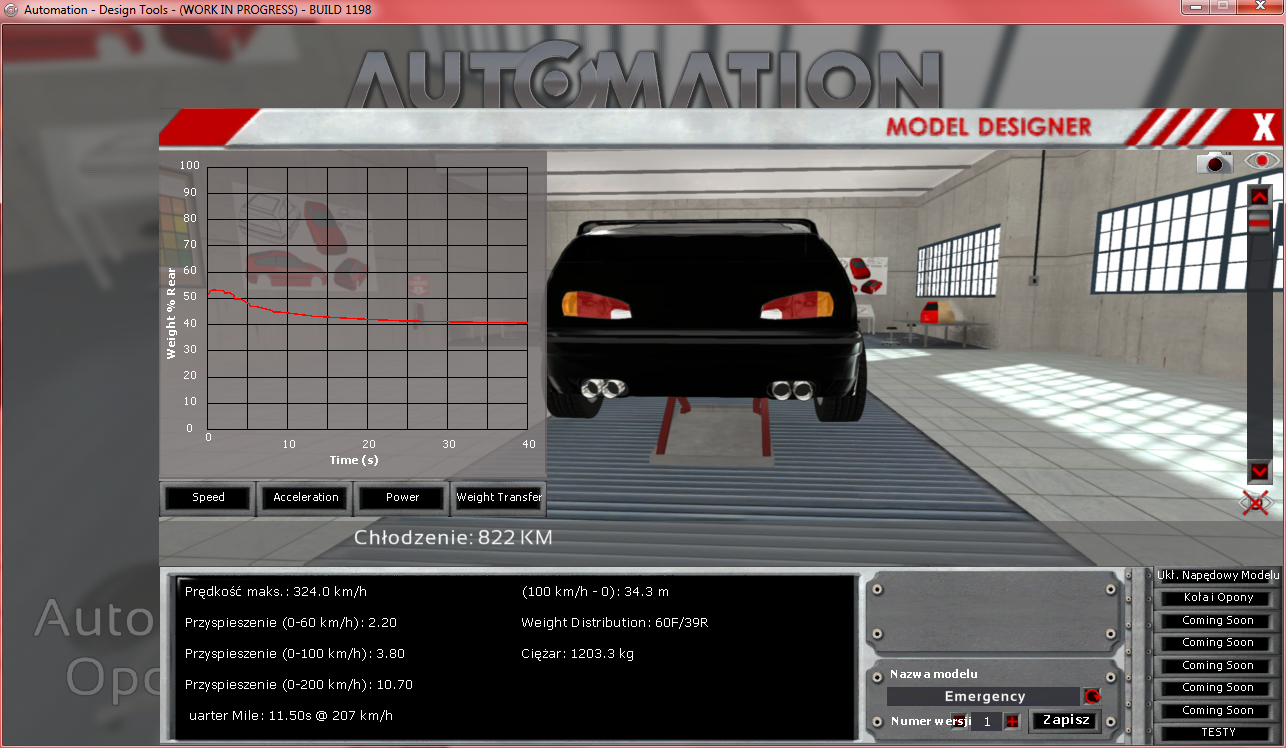The height and width of the screenshot is (748, 1286).
Task: Increase version number with the red plus
Action: coord(1012,721)
